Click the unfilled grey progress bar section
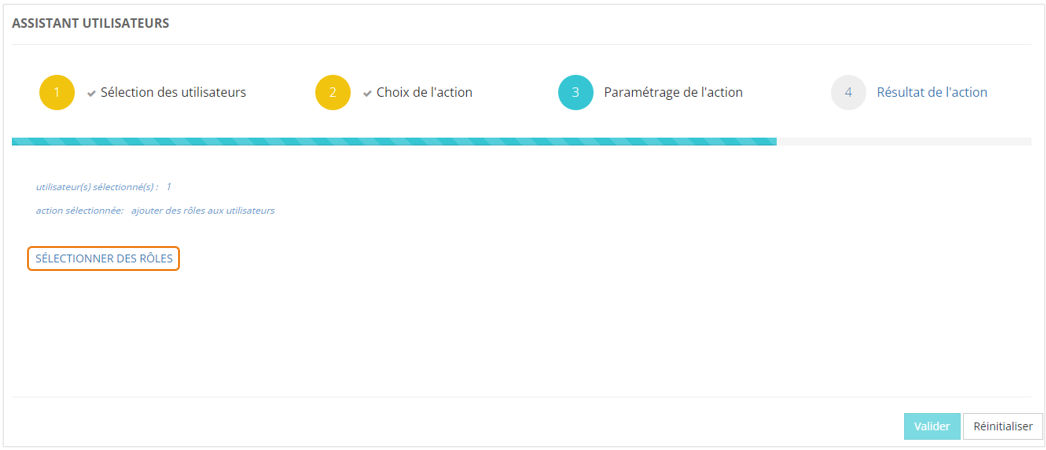Viewport: 1046px width, 450px height. pyautogui.click(x=903, y=142)
